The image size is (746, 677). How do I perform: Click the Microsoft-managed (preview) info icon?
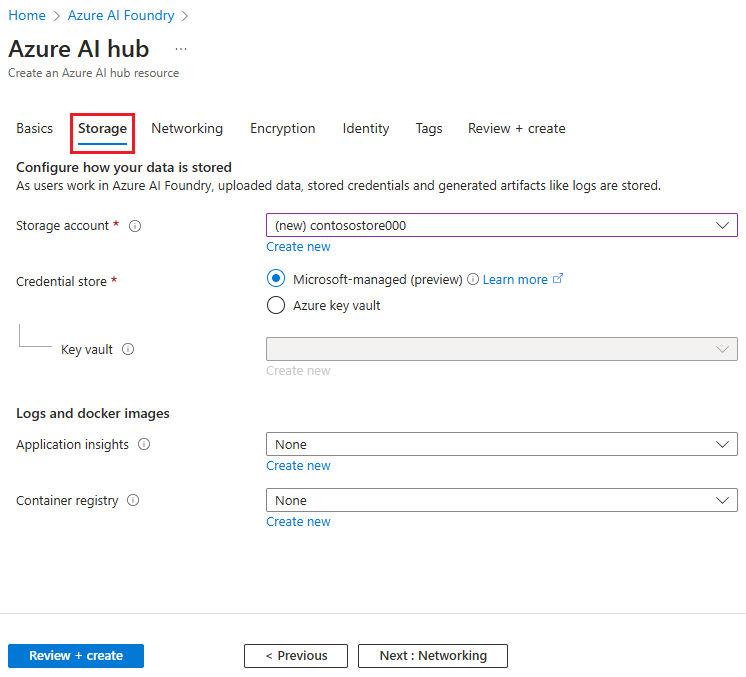click(473, 280)
